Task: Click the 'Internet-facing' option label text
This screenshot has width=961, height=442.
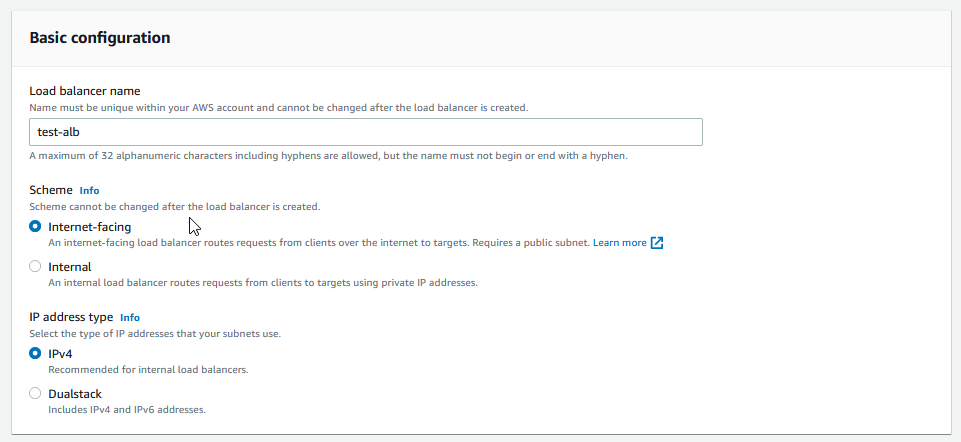Action: pos(89,227)
